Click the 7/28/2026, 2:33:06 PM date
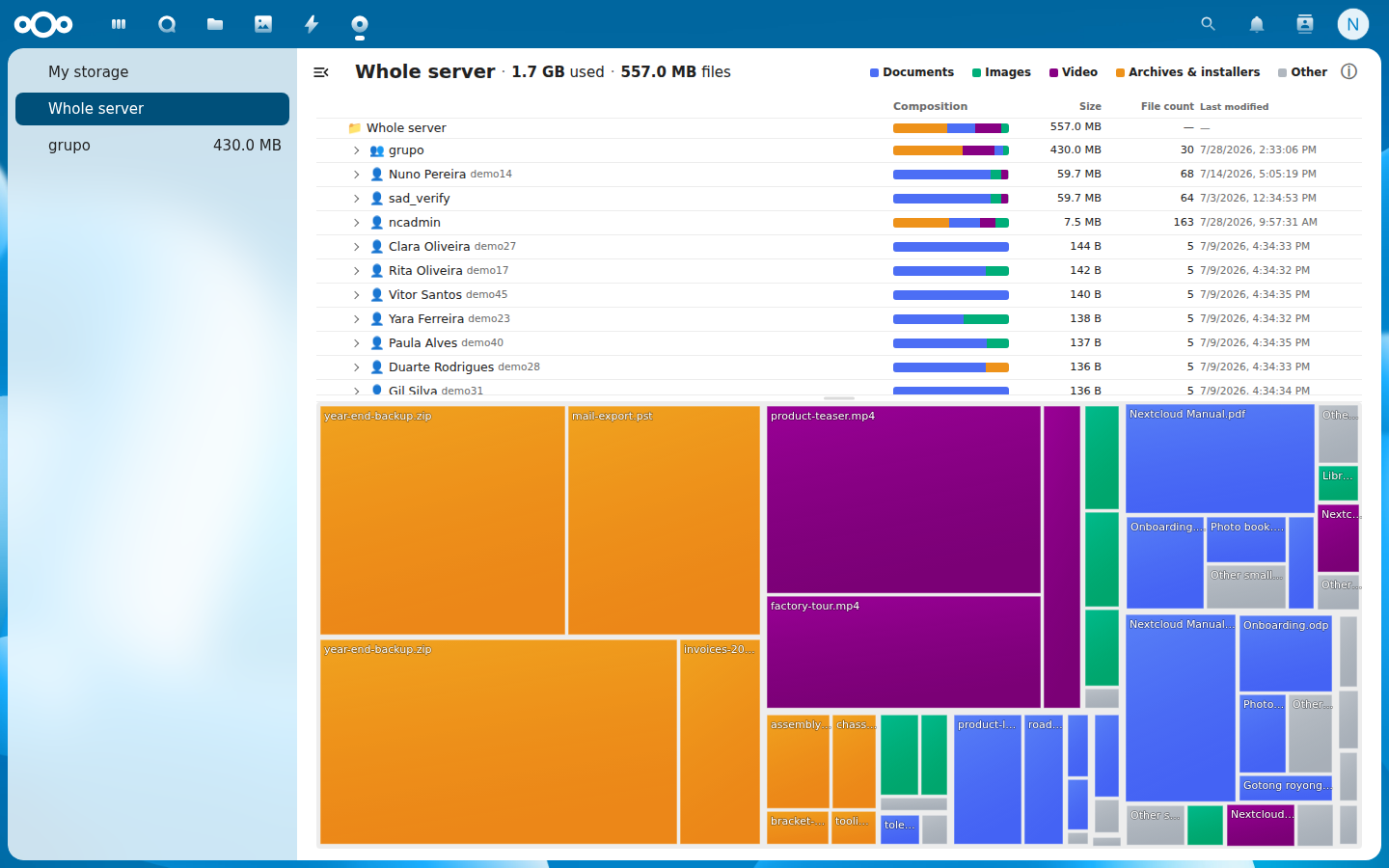Screen dimensions: 1389x868 (x=1258, y=150)
